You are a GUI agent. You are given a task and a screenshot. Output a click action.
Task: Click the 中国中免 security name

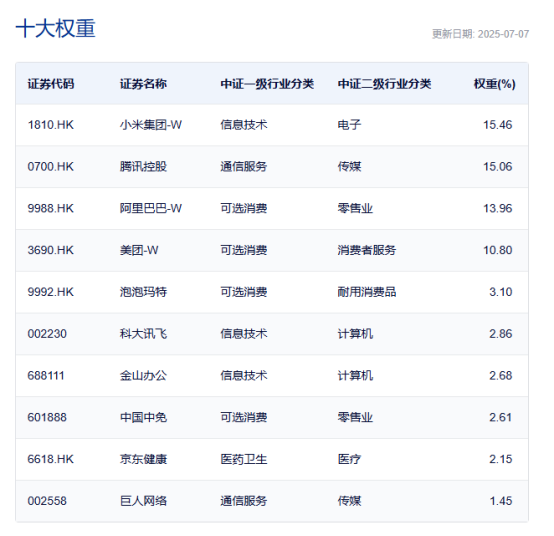[x=143, y=417]
